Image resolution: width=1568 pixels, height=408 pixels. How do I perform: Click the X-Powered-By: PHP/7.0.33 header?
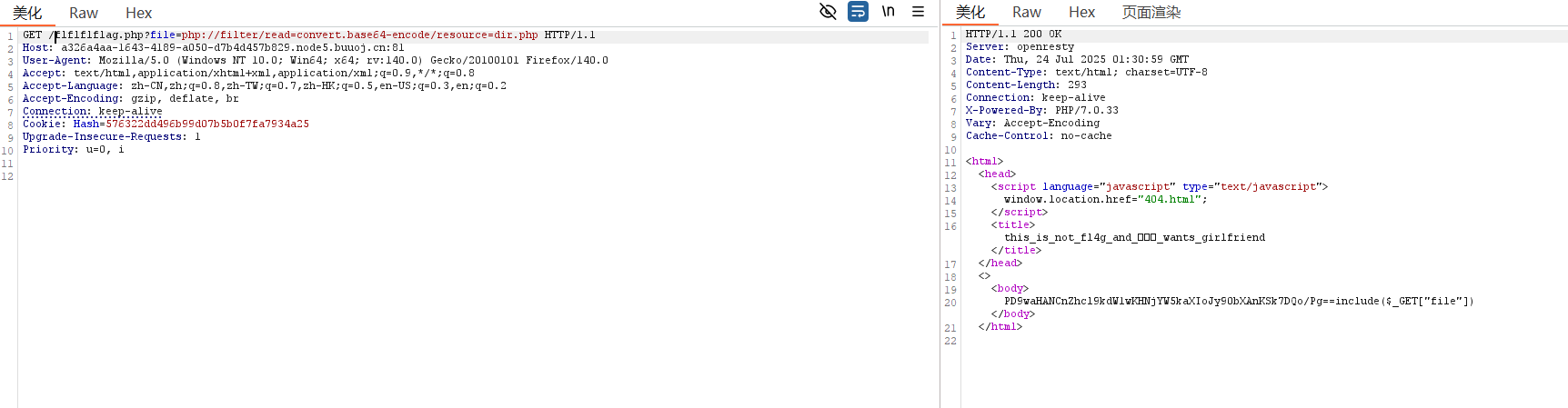[1042, 111]
